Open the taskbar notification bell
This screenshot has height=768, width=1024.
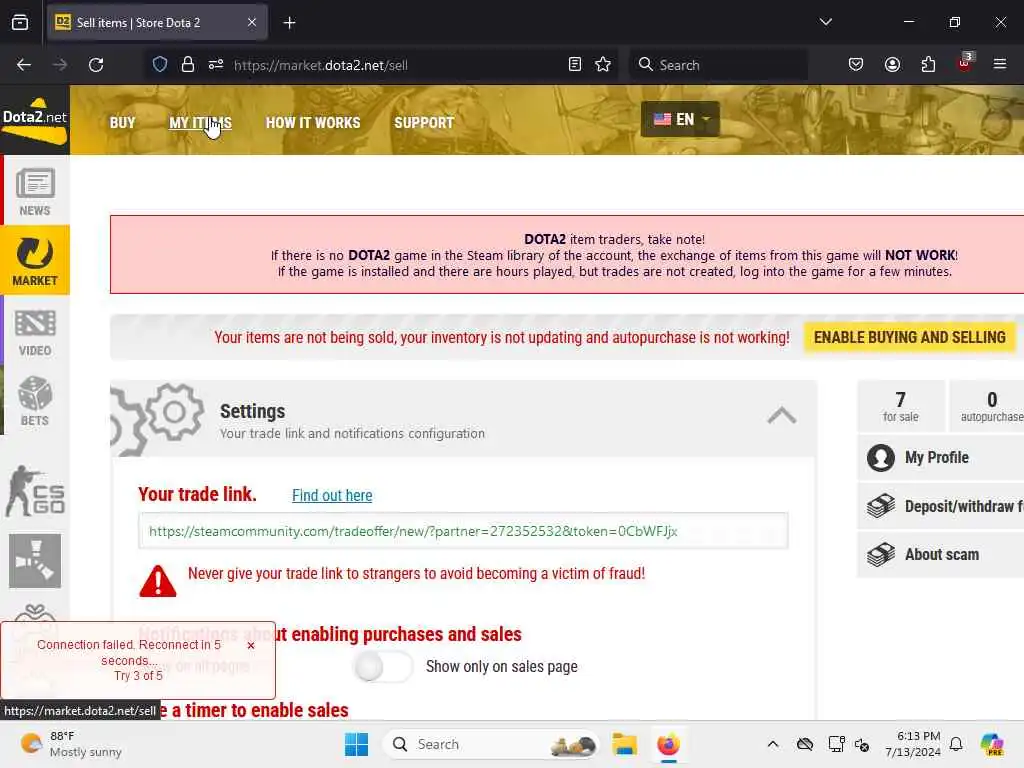click(x=956, y=744)
